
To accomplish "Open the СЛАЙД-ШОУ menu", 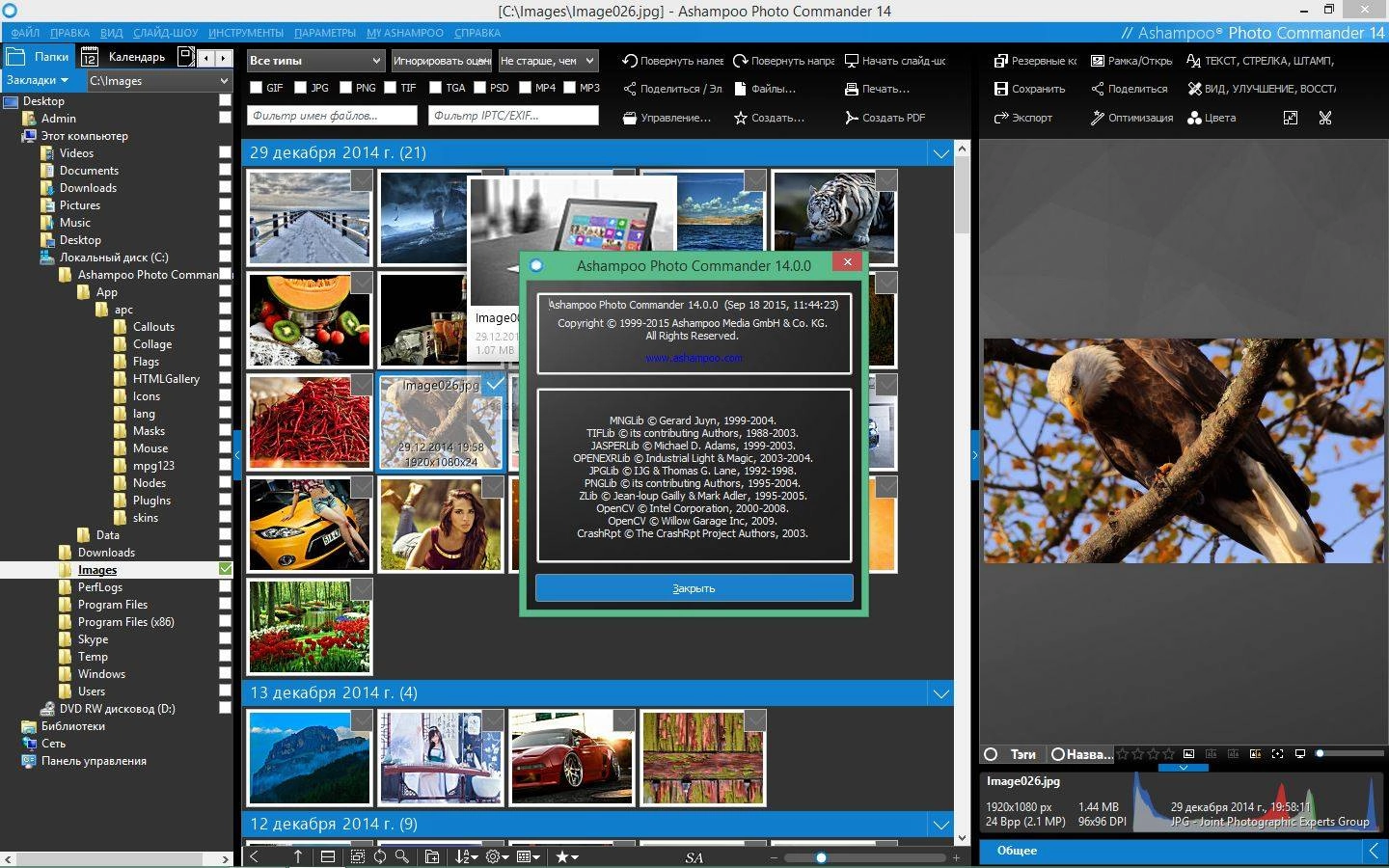I will (x=165, y=33).
